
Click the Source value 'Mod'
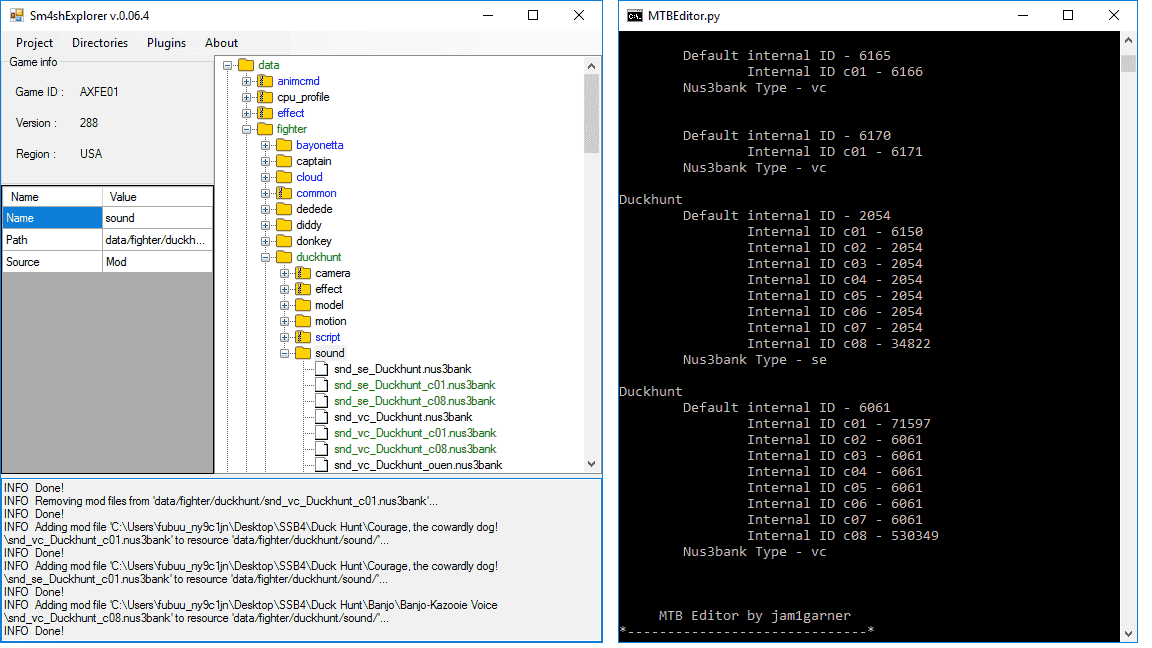pos(157,262)
